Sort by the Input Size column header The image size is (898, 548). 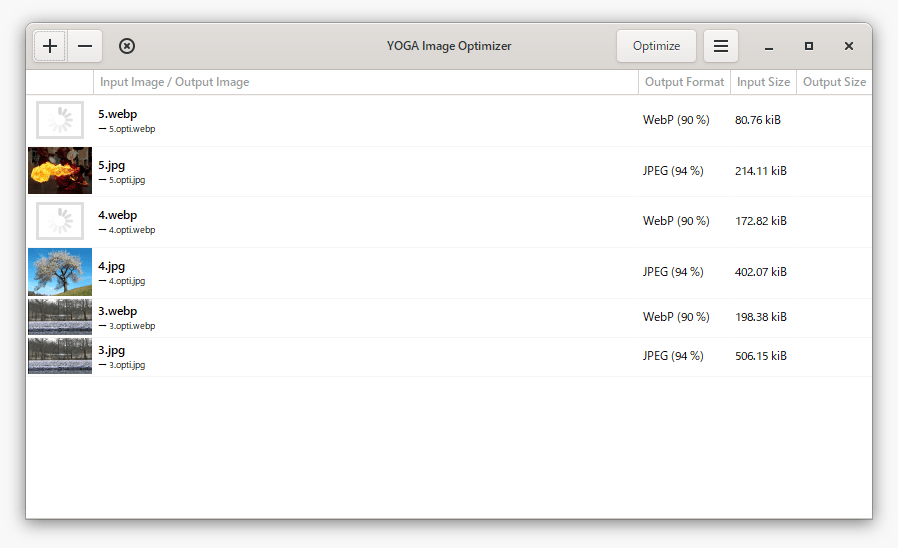click(763, 82)
